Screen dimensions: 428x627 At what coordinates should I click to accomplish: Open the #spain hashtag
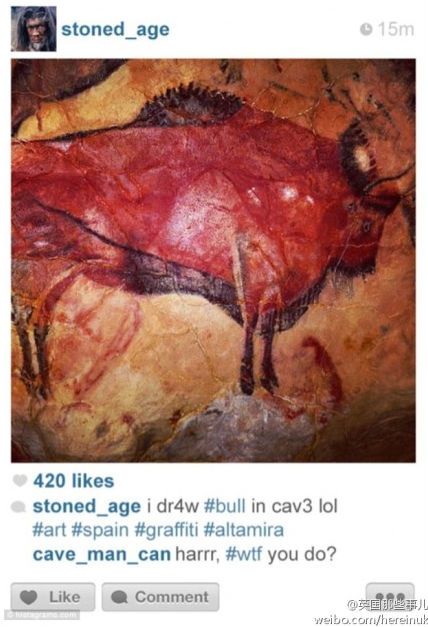coord(100,530)
